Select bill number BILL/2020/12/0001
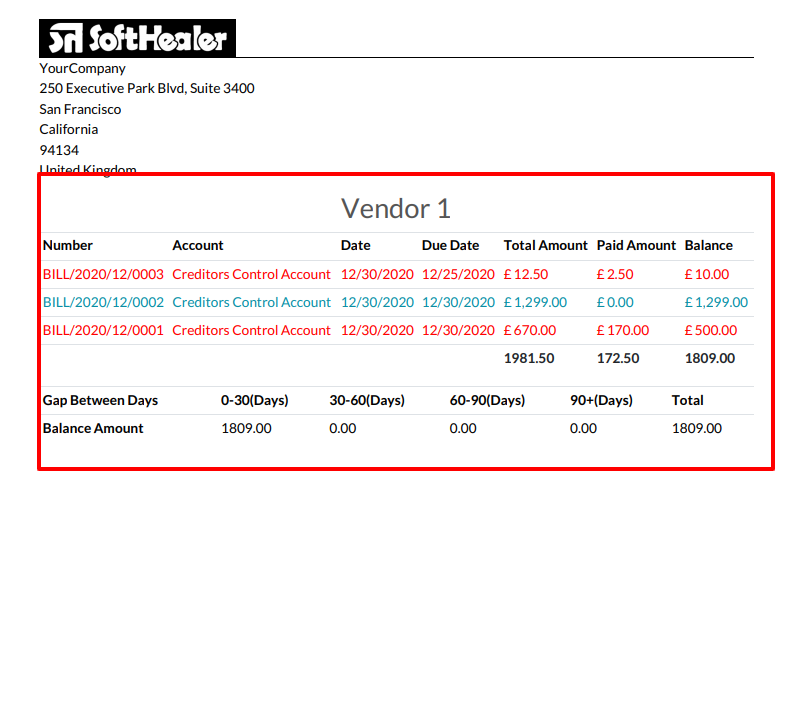 [103, 330]
